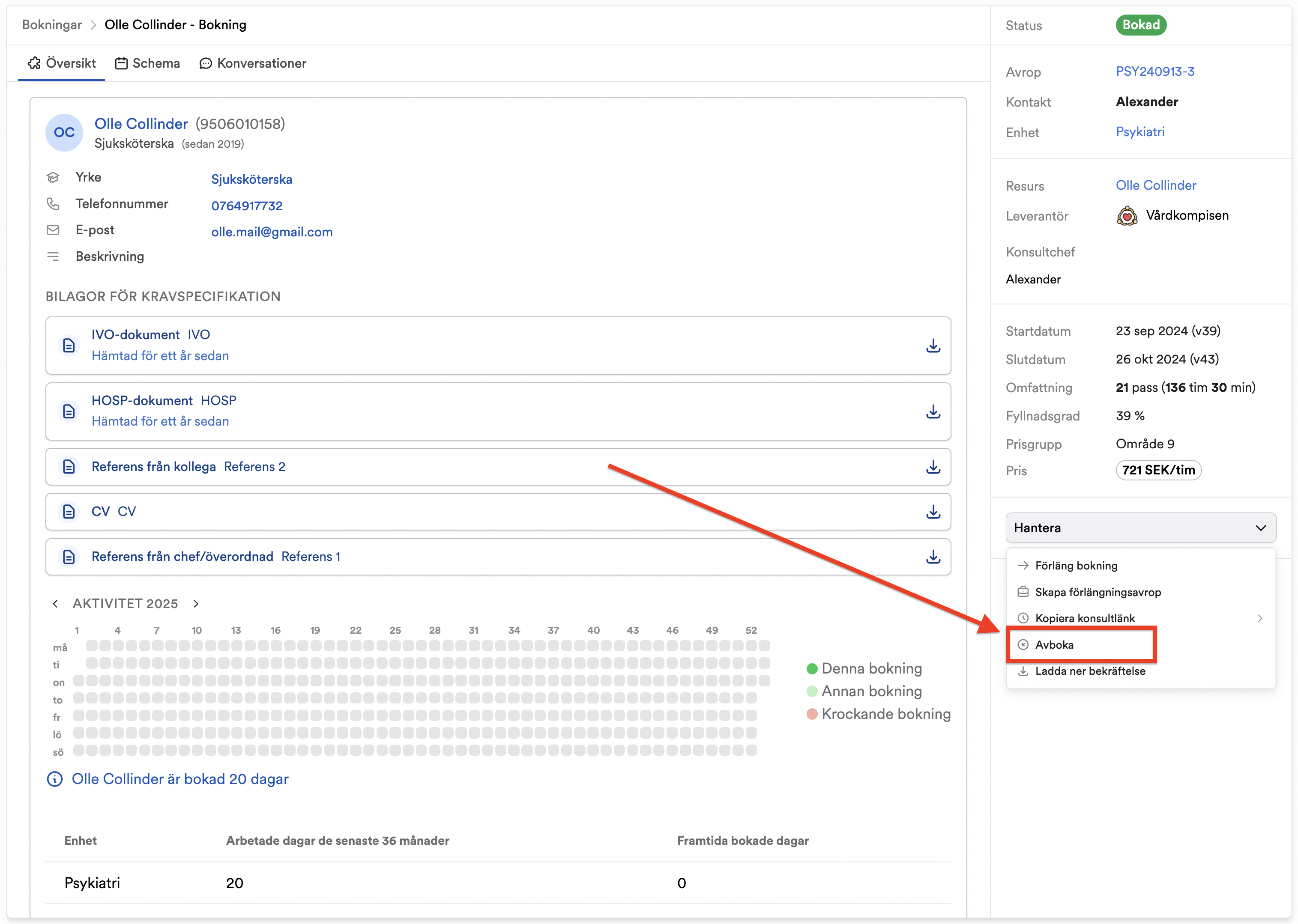Click the lines icon beside Beskrivning
The image size is (1298, 924).
tap(53, 256)
